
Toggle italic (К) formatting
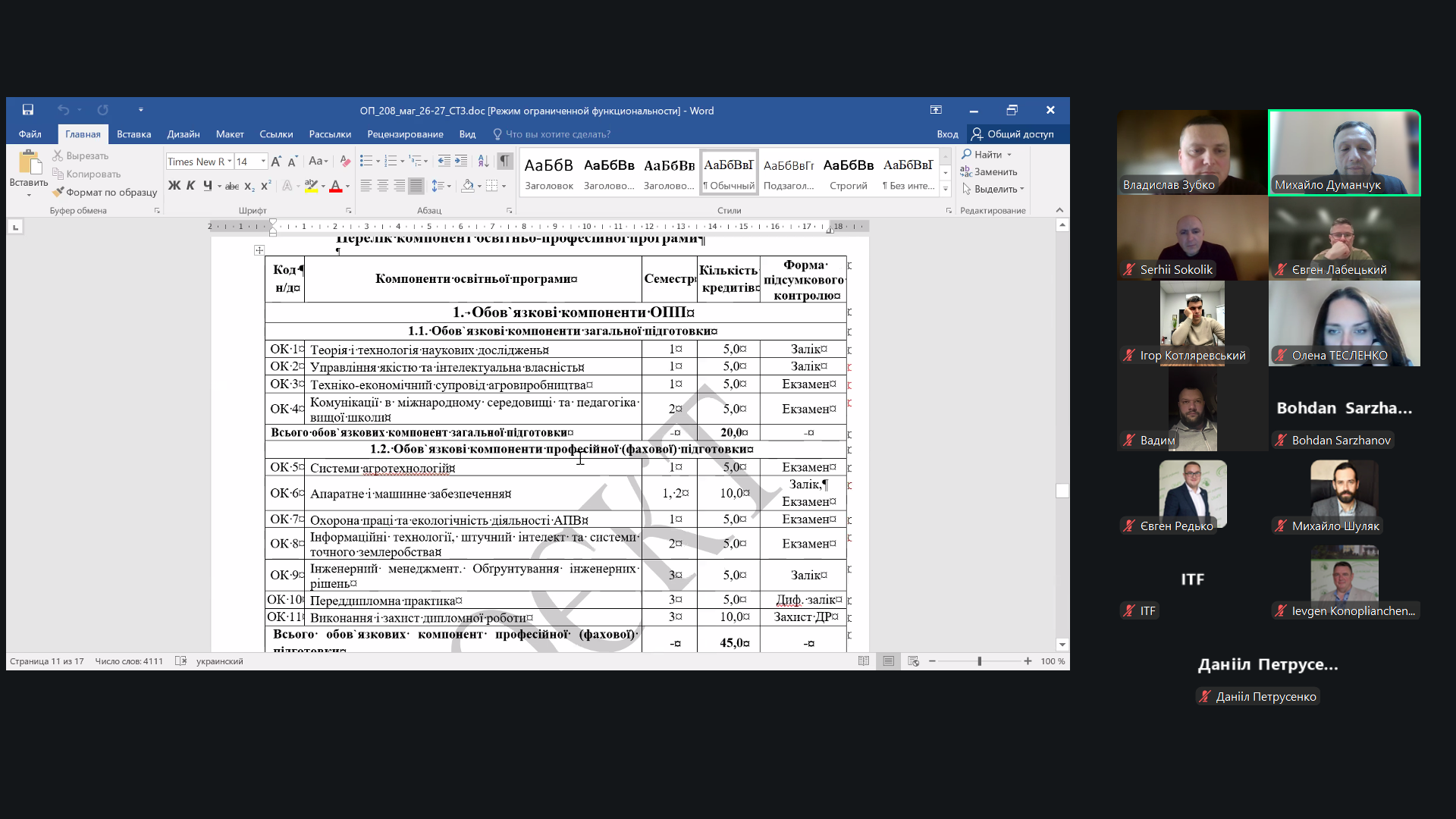190,186
